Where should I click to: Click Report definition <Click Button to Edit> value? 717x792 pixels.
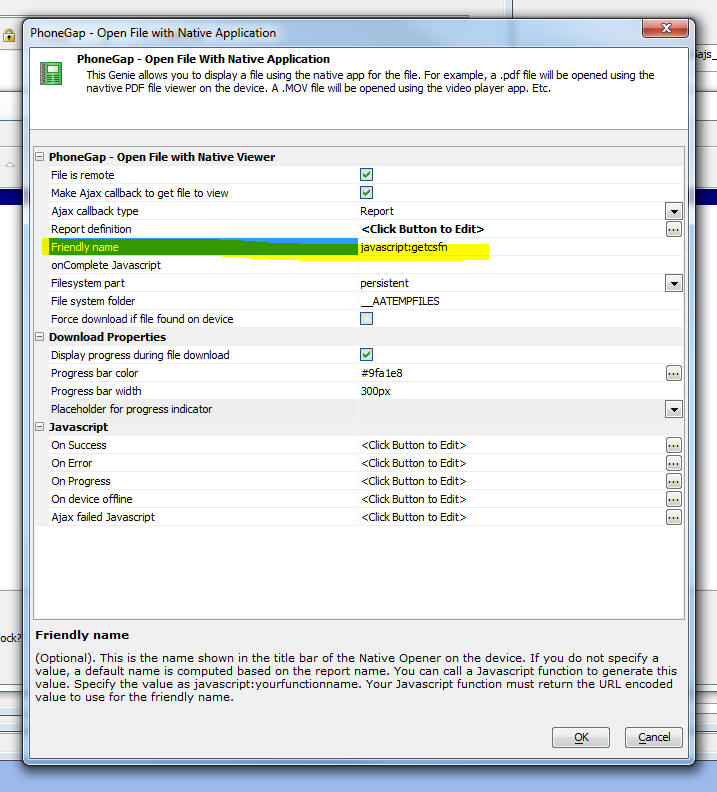423,229
